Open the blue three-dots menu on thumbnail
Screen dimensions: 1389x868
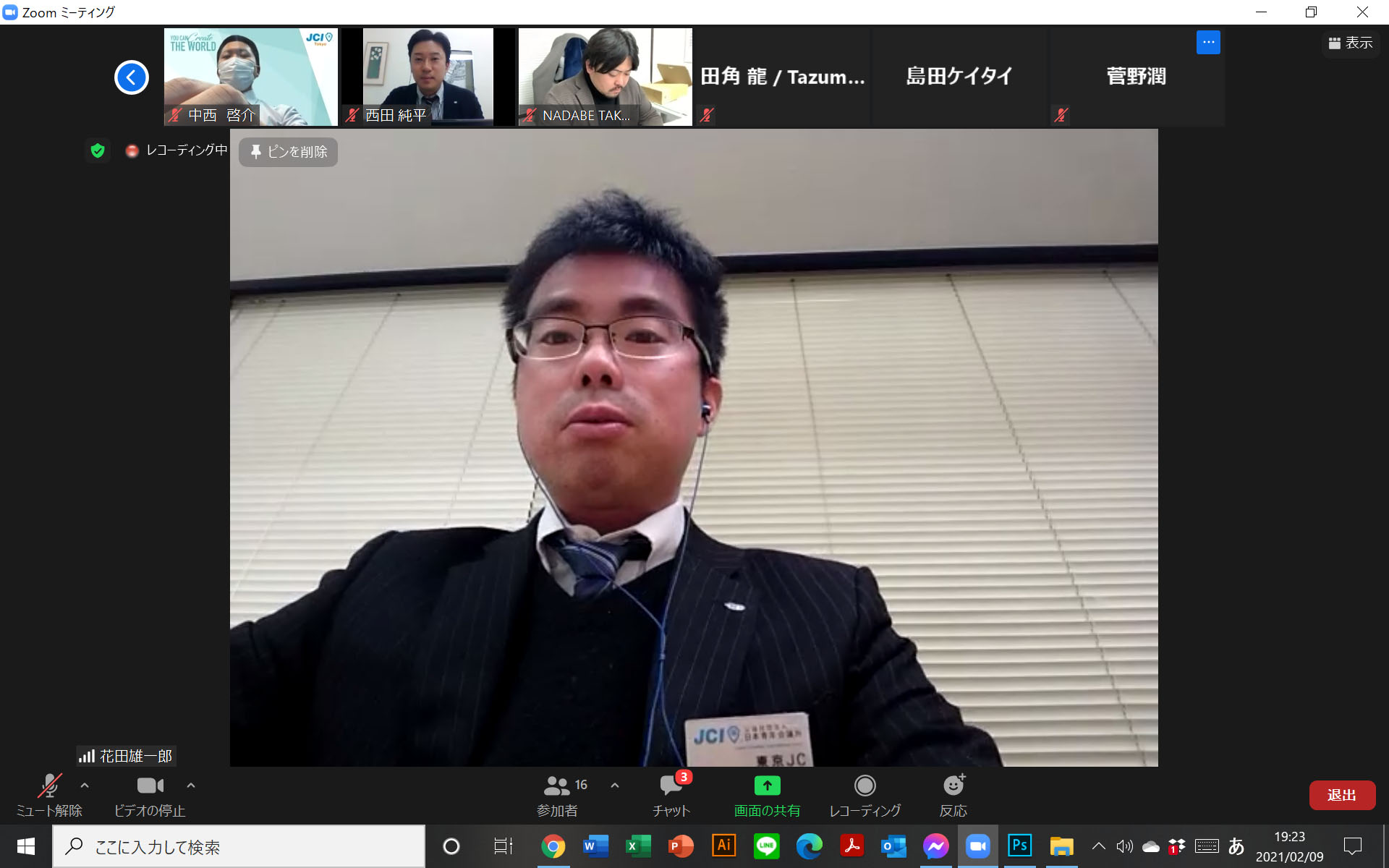[1207, 43]
